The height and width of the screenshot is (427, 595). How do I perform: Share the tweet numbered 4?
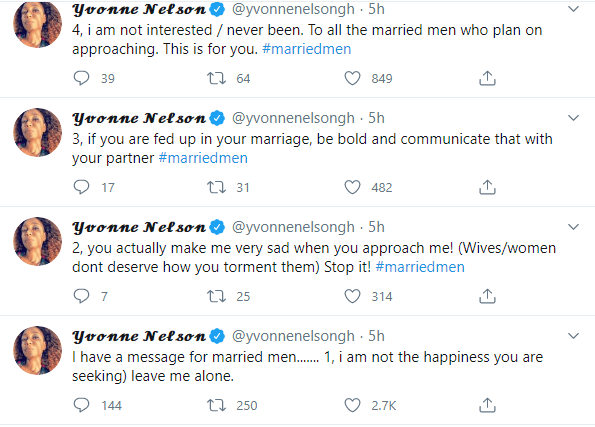tap(487, 78)
